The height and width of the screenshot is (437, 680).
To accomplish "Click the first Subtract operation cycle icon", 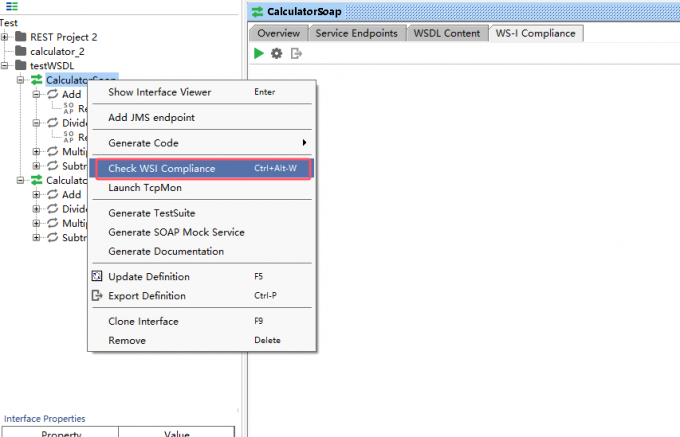I will [52, 166].
